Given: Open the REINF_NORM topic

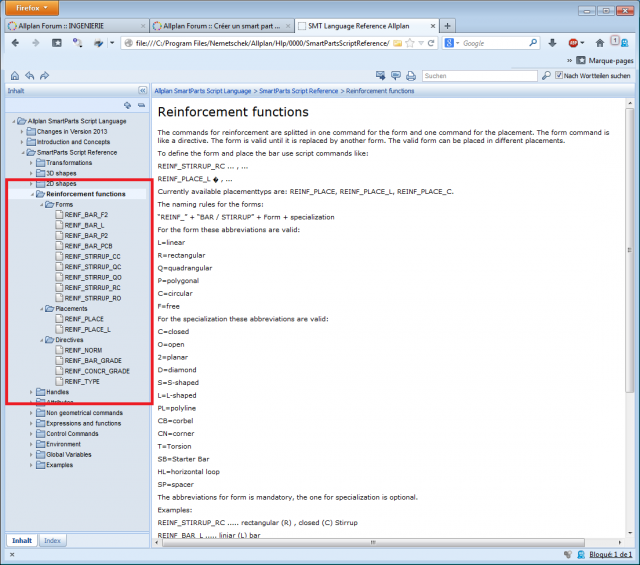Looking at the screenshot, I should (x=83, y=350).
